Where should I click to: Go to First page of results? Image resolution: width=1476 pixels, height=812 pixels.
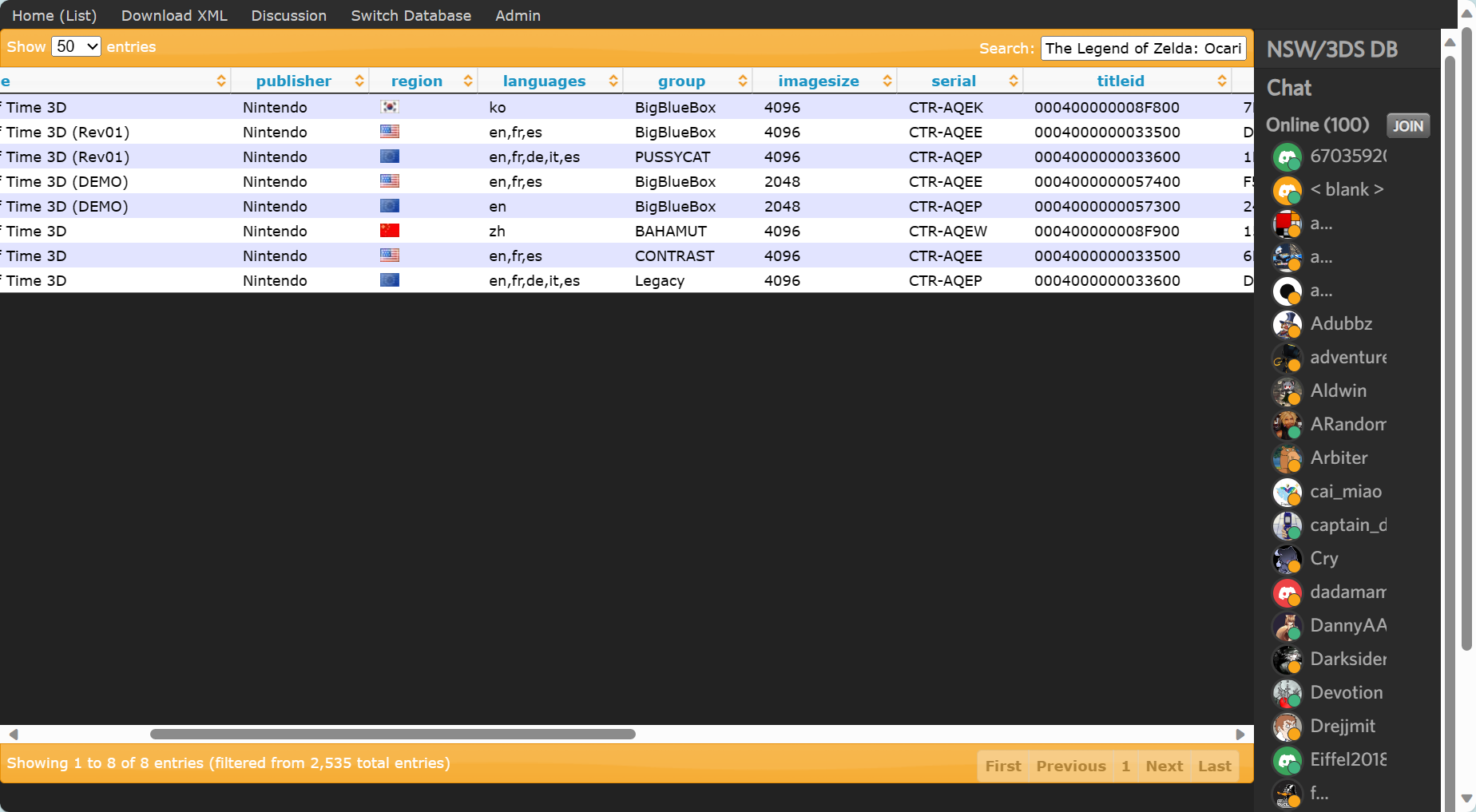coord(1003,766)
